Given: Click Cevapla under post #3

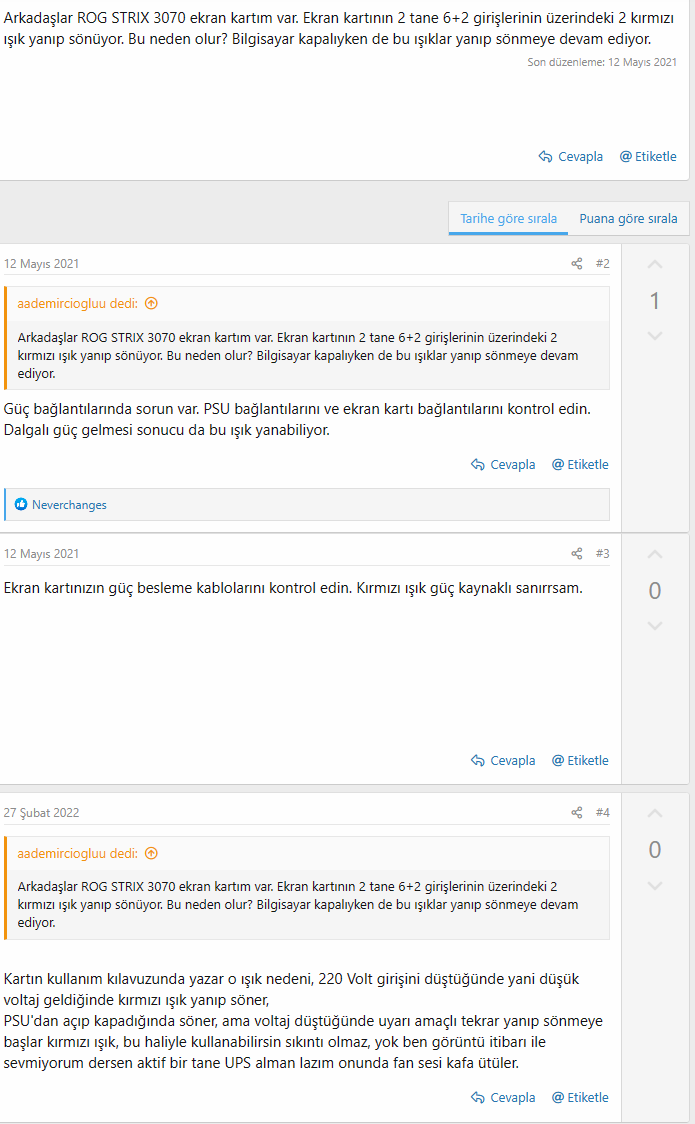Looking at the screenshot, I should (x=503, y=761).
